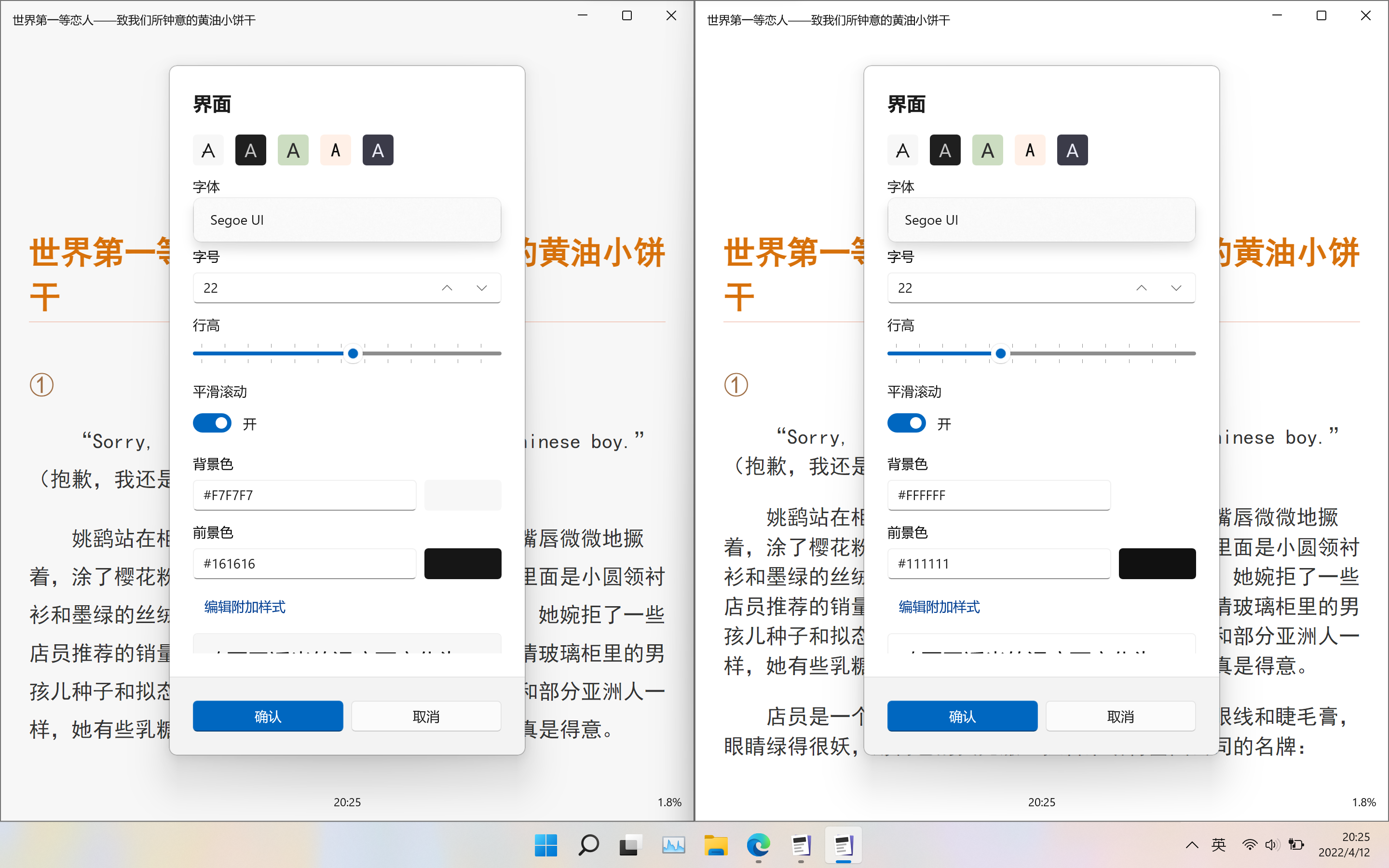Click the #F7F7F7 background color field
This screenshot has width=1389, height=868.
click(x=304, y=495)
